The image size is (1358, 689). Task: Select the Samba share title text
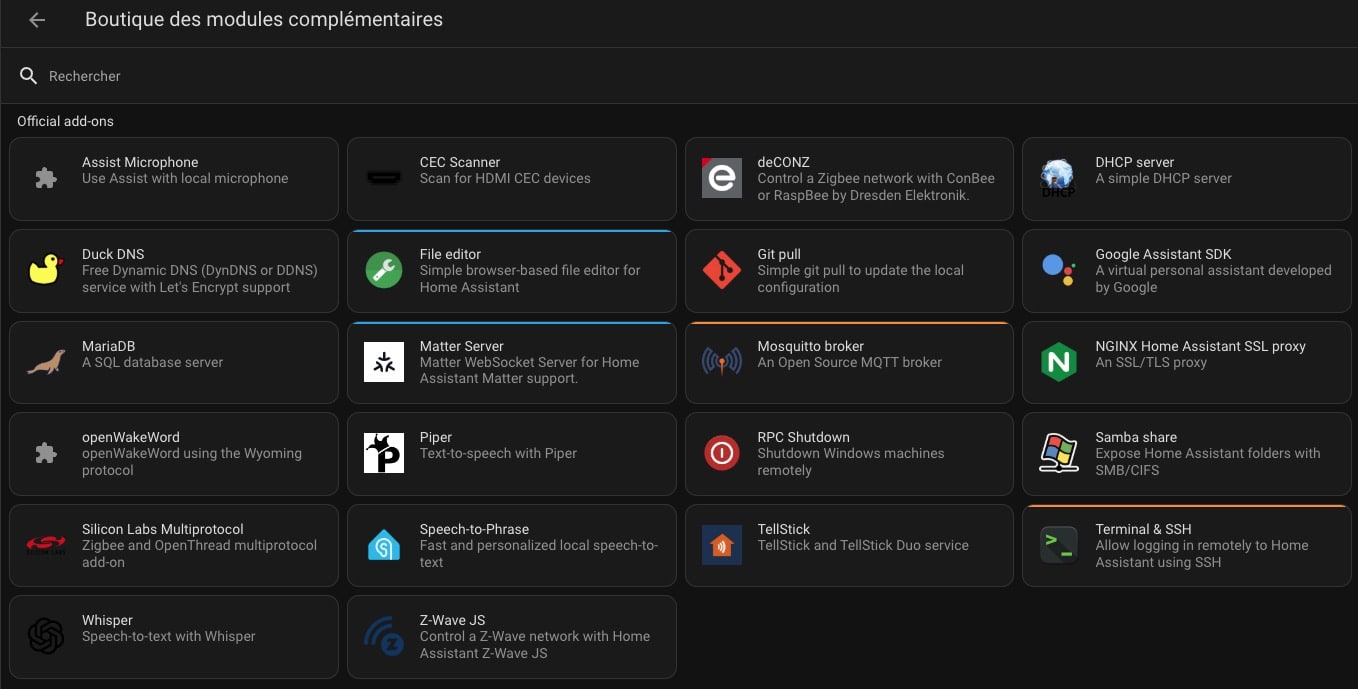point(1136,437)
